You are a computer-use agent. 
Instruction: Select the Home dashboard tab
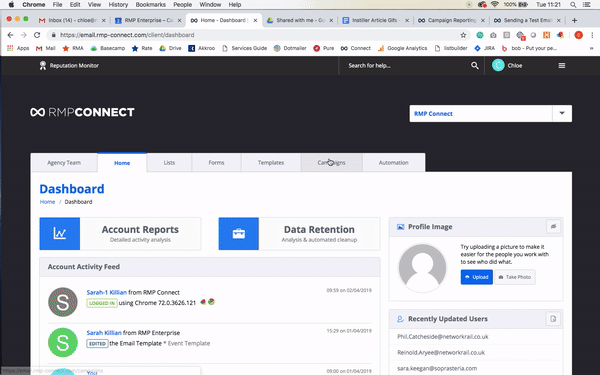pos(122,163)
